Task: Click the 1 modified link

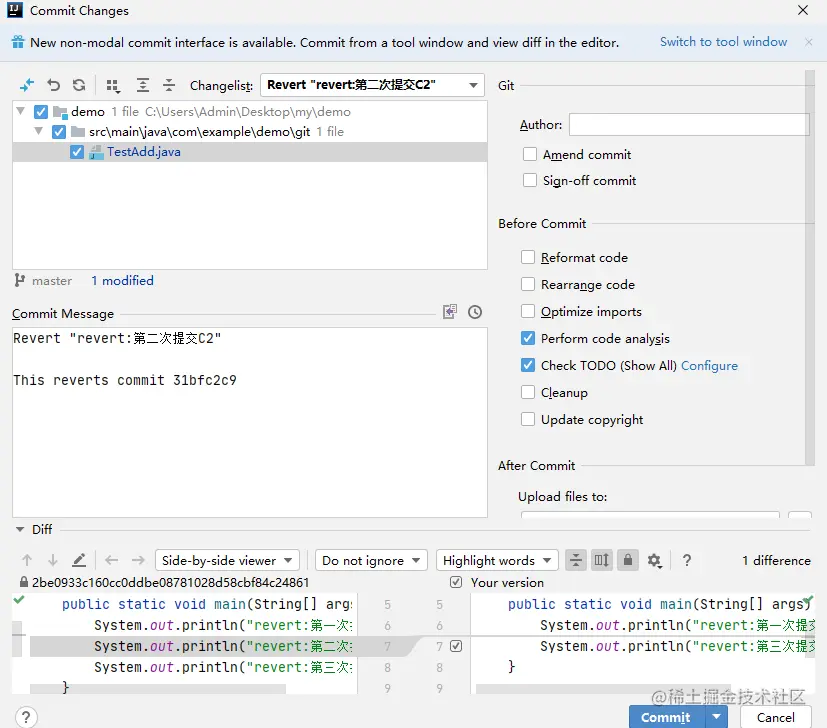Action: point(122,281)
